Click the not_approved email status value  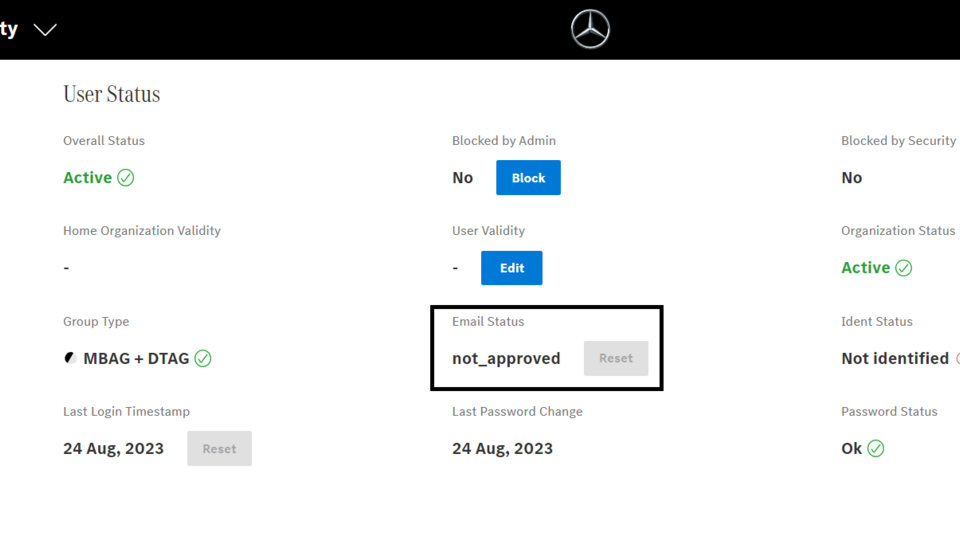pos(506,358)
